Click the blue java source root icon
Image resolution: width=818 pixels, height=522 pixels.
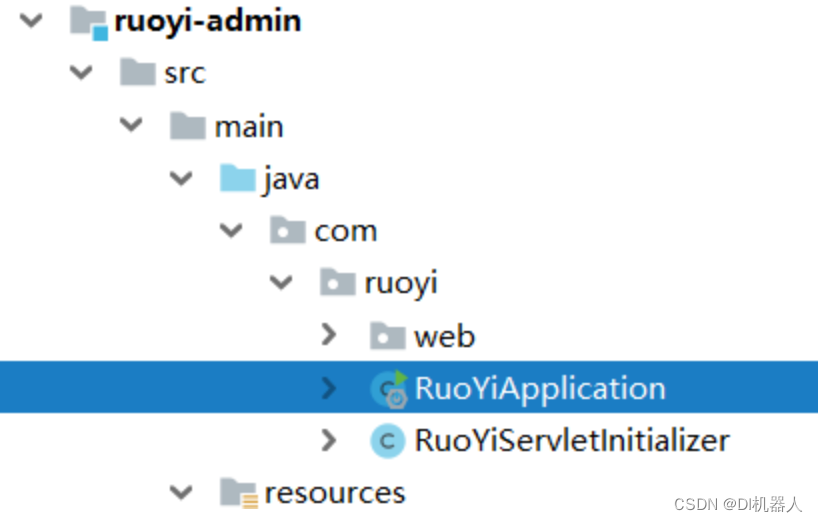238,178
